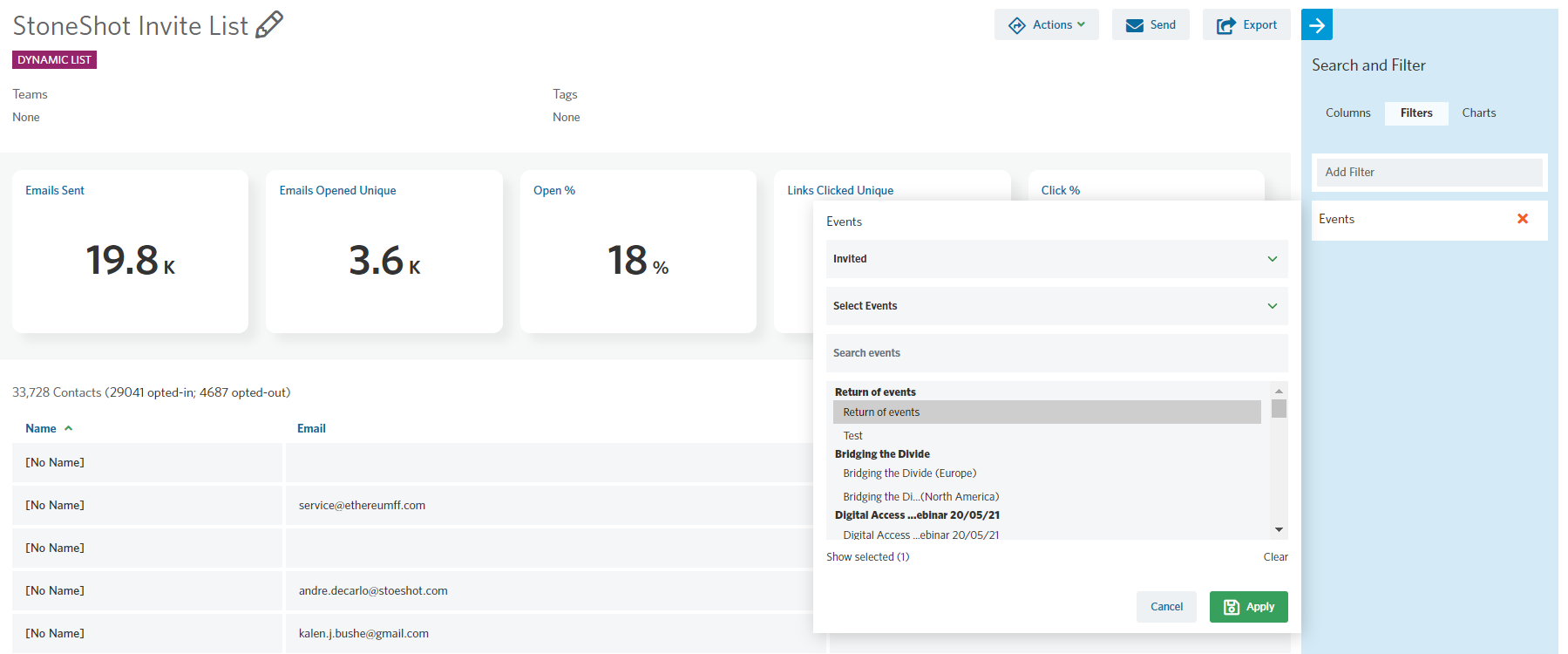Select Bridging the Divide (Europe) option
The height and width of the screenshot is (654, 1568).
(1047, 473)
